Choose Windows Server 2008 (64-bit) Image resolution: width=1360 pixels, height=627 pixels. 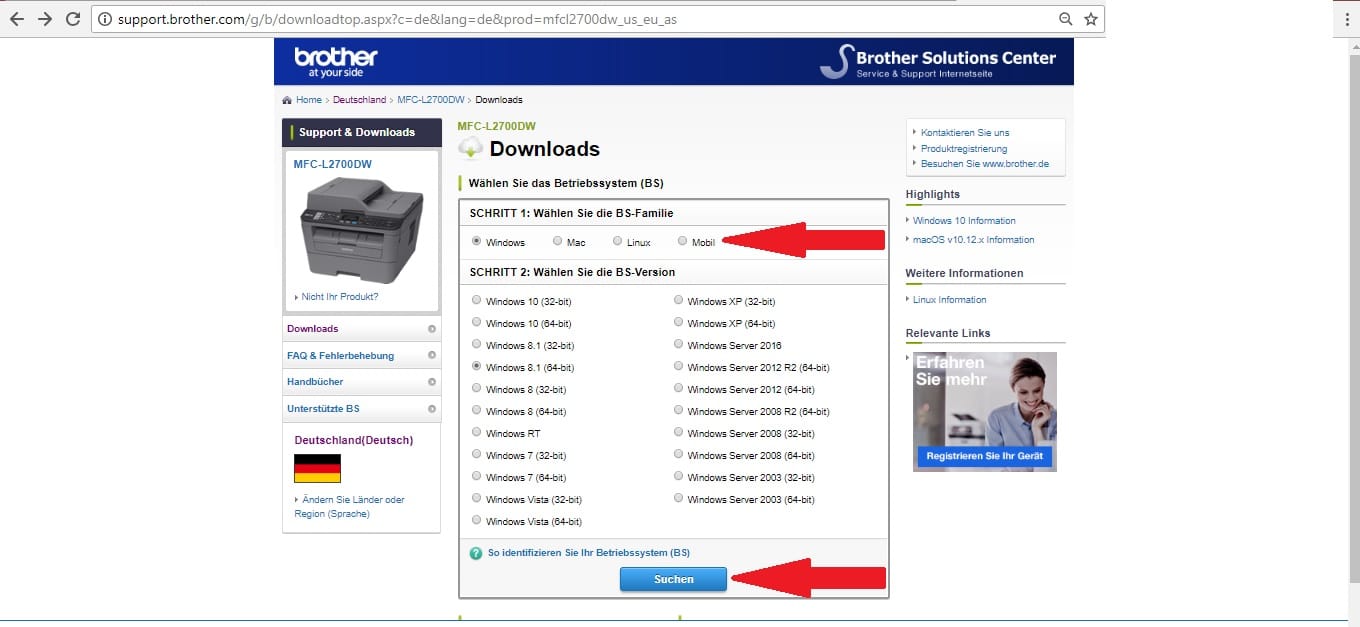click(x=678, y=454)
